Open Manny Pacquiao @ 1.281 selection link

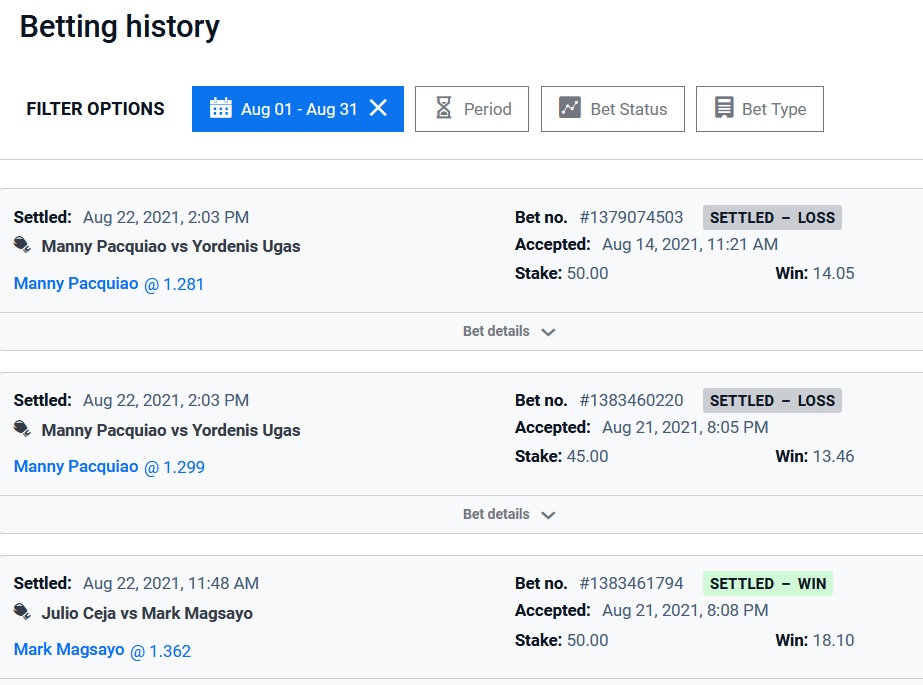click(109, 284)
